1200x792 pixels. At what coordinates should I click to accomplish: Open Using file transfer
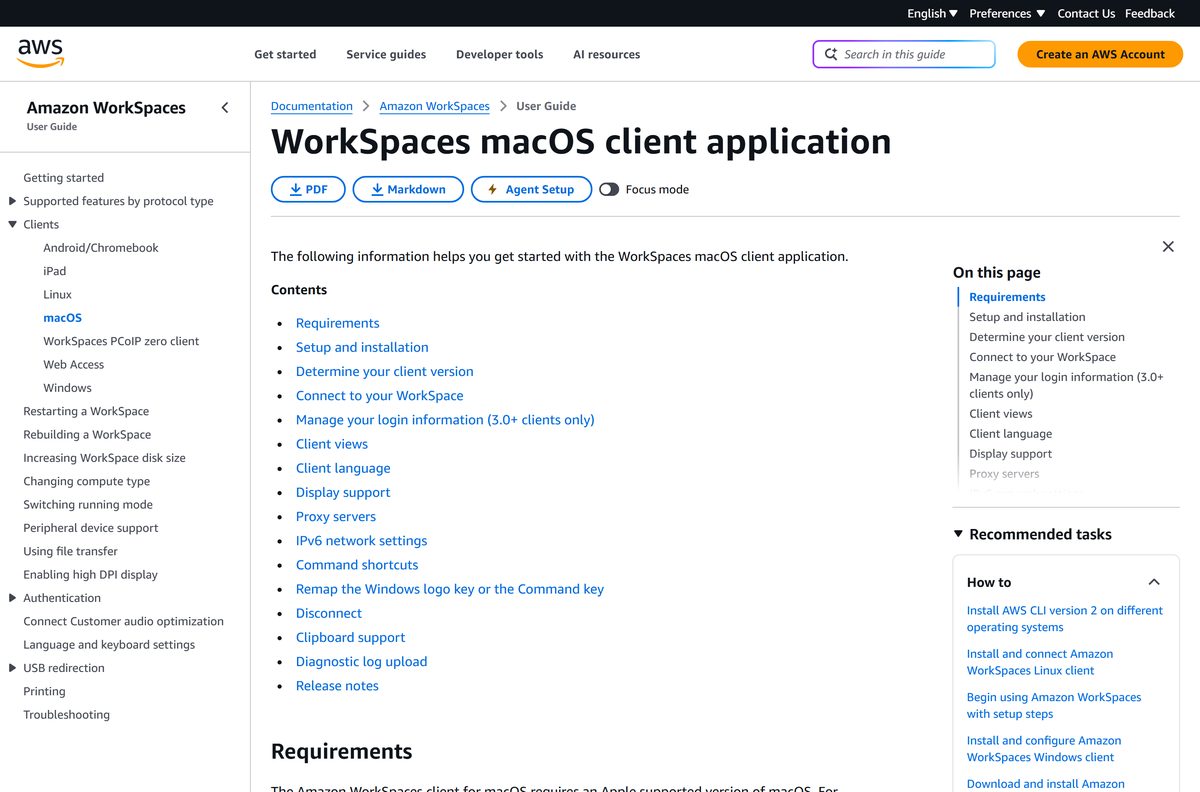[x=70, y=551]
